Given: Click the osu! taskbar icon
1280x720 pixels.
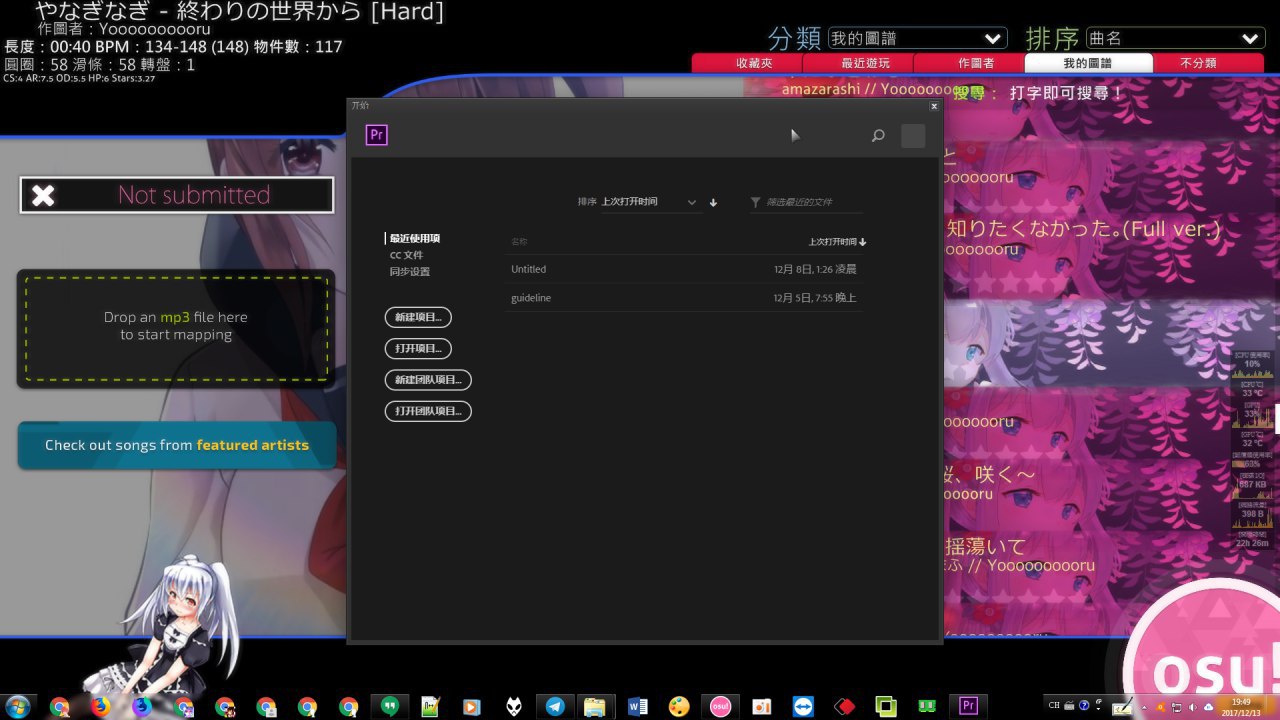Looking at the screenshot, I should tap(720, 706).
